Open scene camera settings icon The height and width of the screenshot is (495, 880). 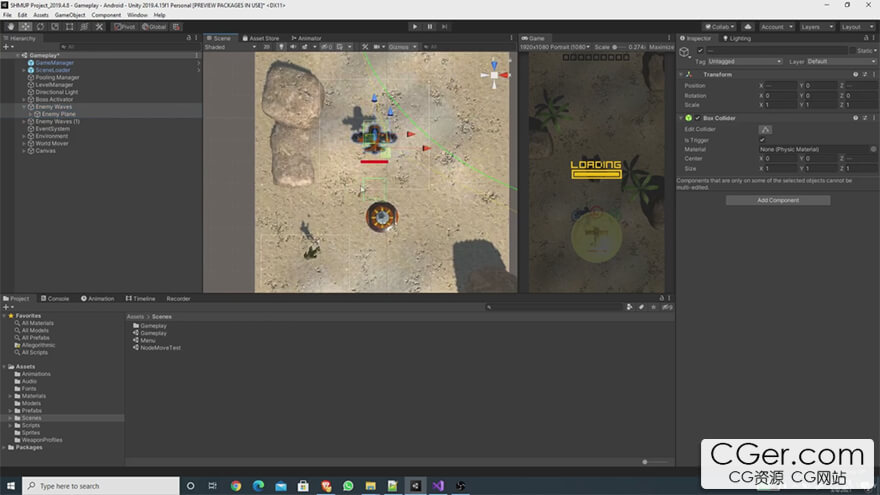(379, 47)
